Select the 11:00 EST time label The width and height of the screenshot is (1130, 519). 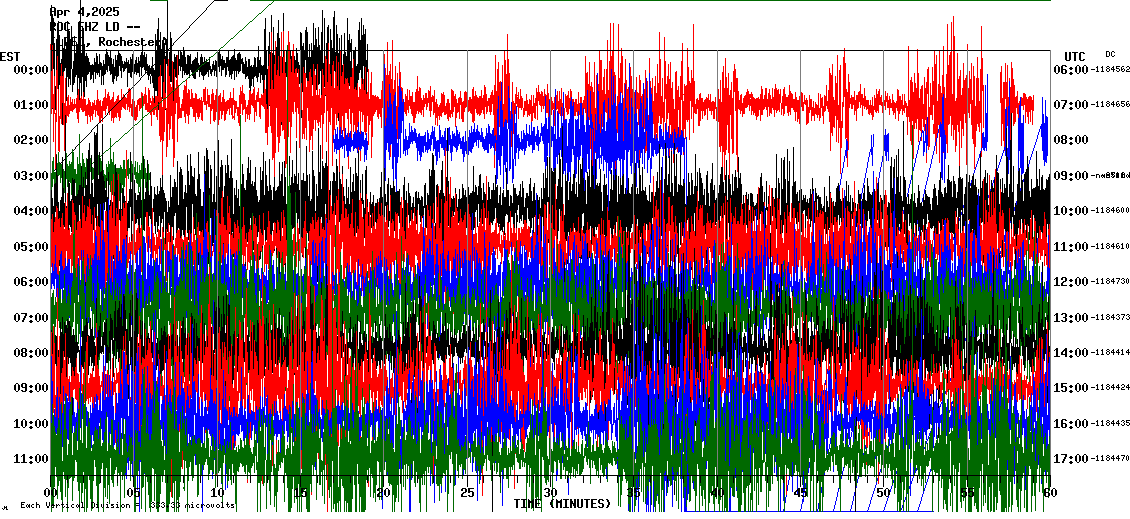pos(32,459)
